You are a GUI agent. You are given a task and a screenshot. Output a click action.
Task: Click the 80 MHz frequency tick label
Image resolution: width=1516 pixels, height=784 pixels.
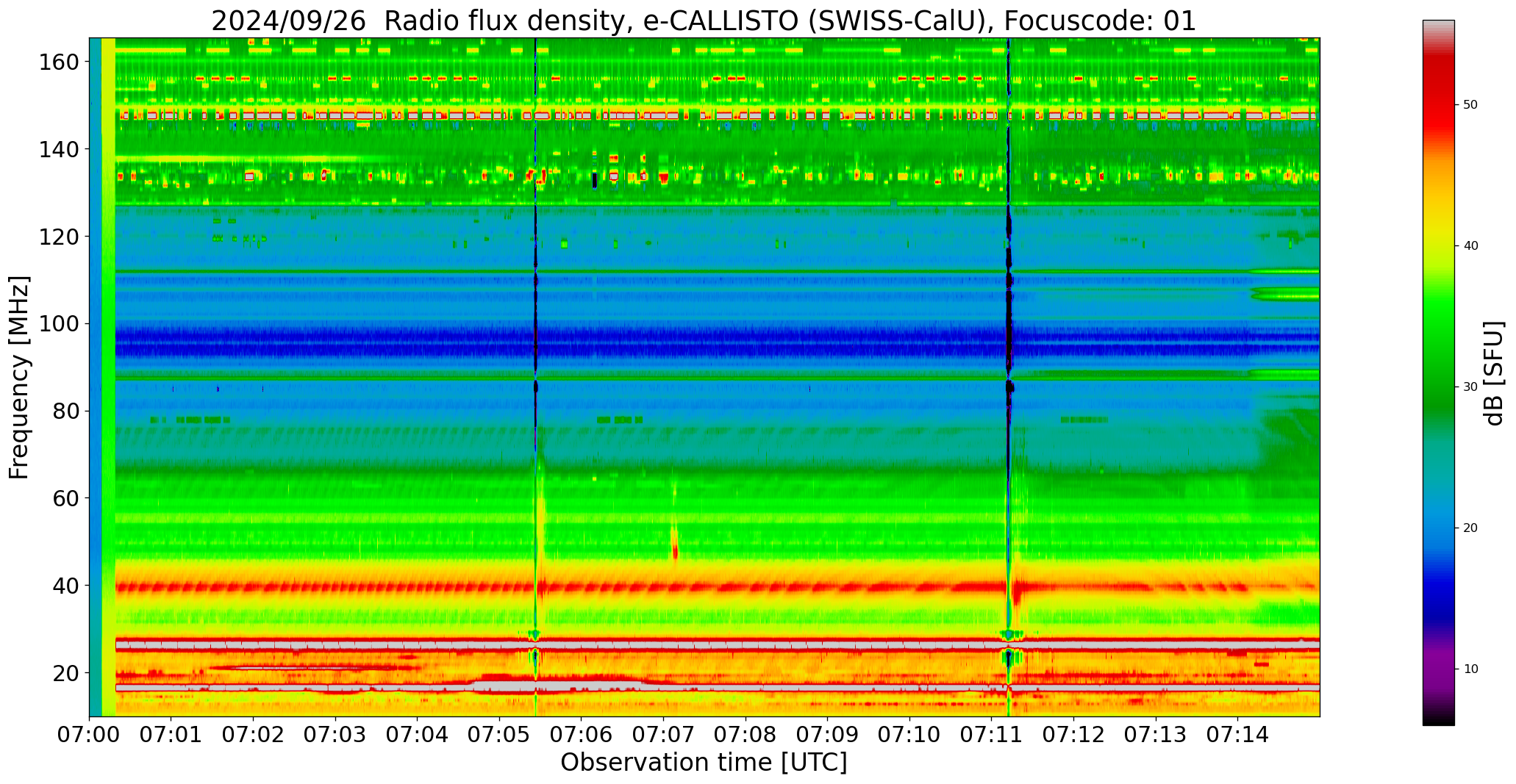66,411
